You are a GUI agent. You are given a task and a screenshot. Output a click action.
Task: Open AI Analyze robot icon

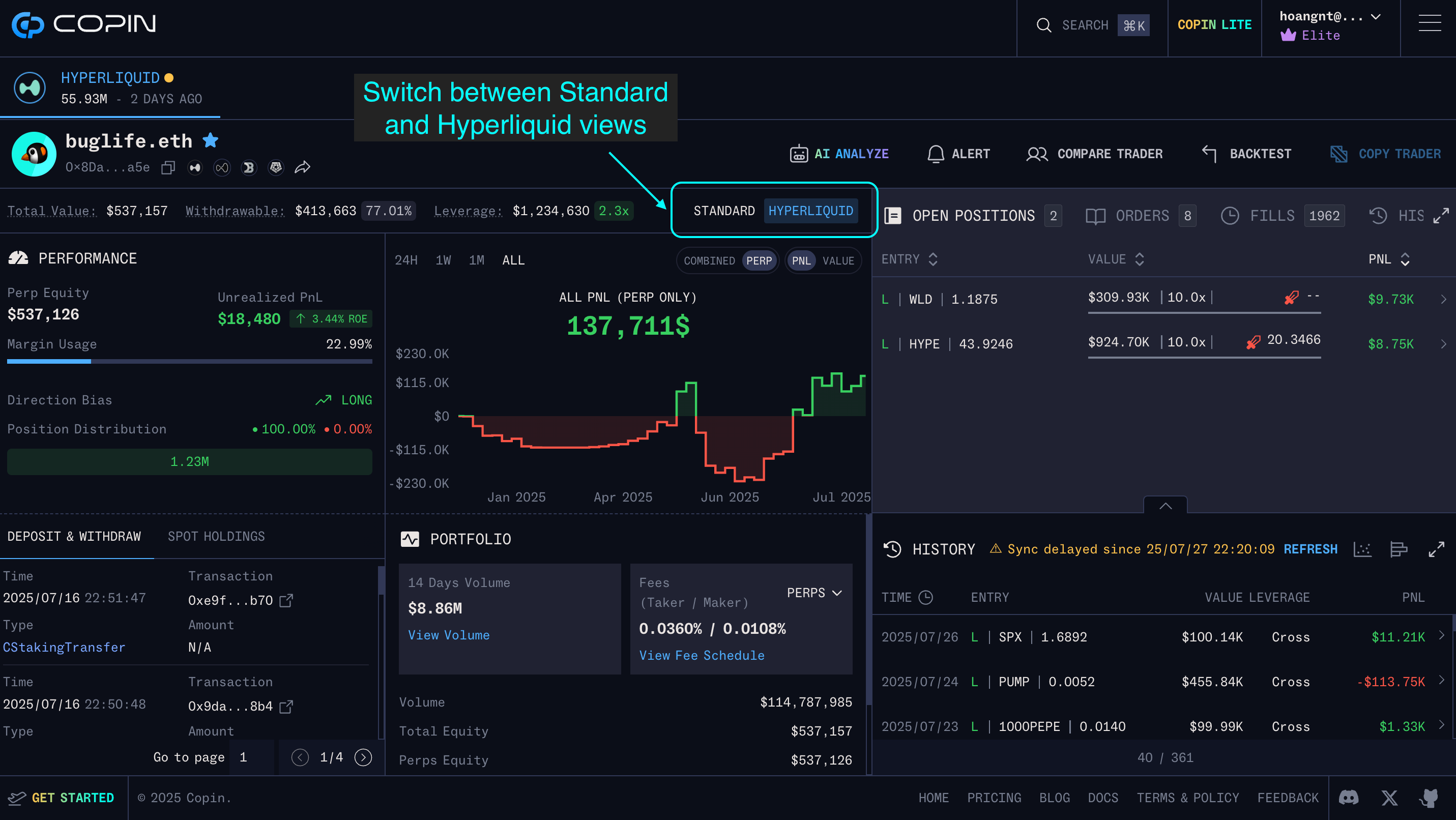pos(798,154)
